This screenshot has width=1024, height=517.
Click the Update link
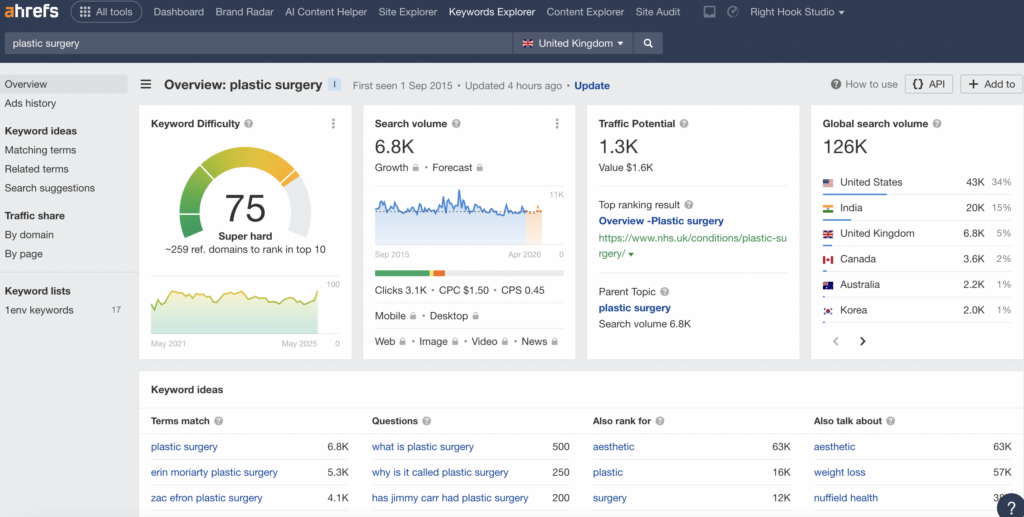pos(592,86)
